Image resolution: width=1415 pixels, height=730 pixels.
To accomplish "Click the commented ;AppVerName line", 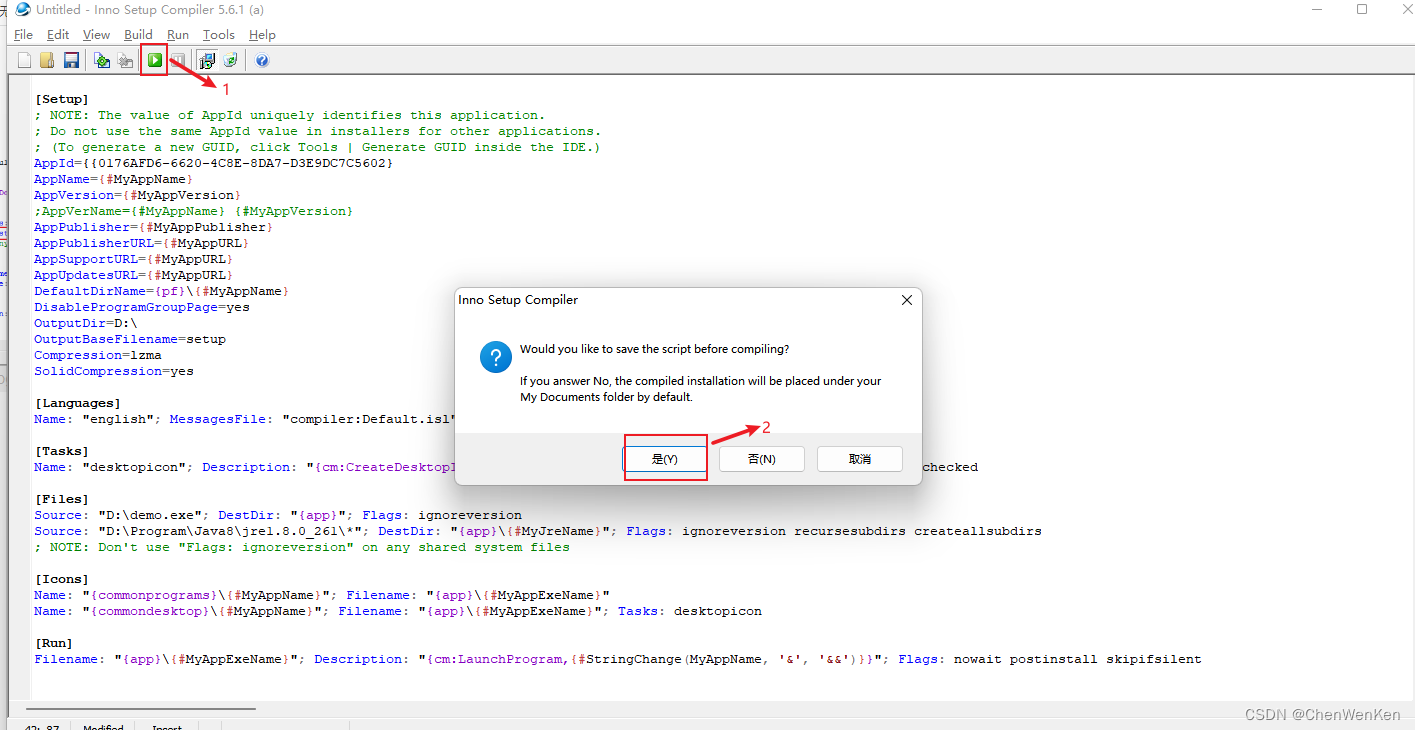I will (x=194, y=211).
